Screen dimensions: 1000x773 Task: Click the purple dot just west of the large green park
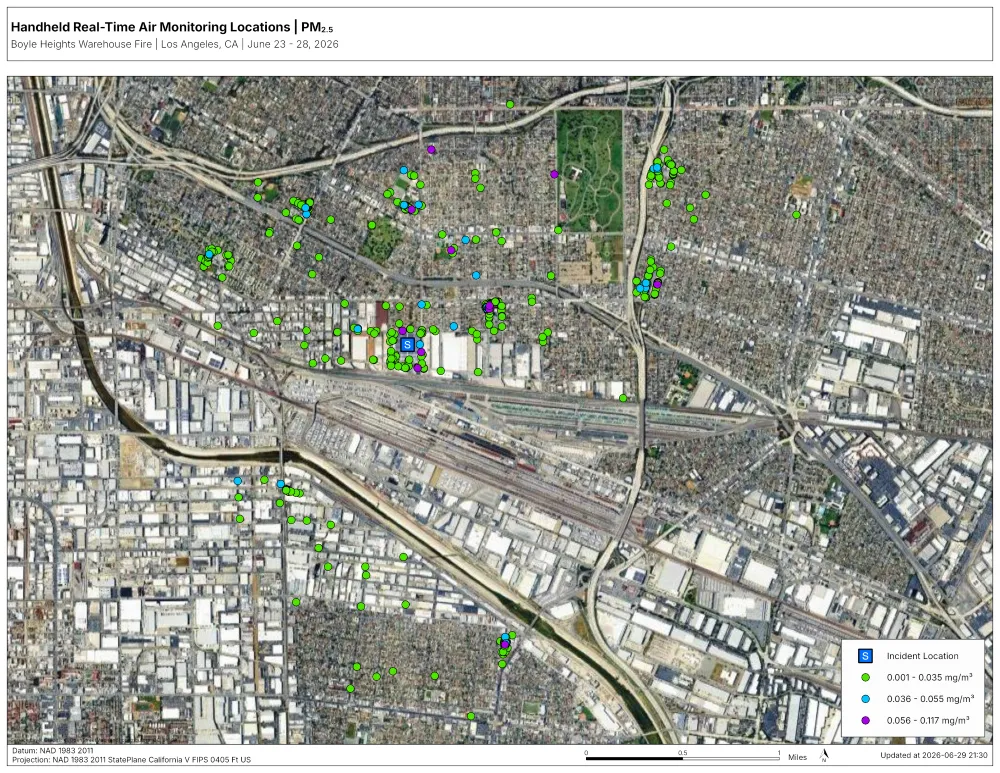tap(554, 174)
